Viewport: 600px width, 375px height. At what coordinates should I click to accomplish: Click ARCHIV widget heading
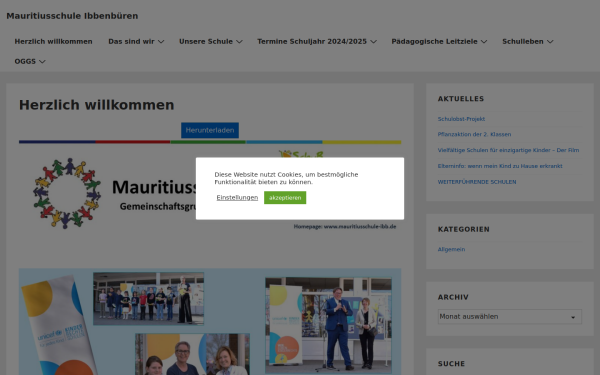point(453,297)
